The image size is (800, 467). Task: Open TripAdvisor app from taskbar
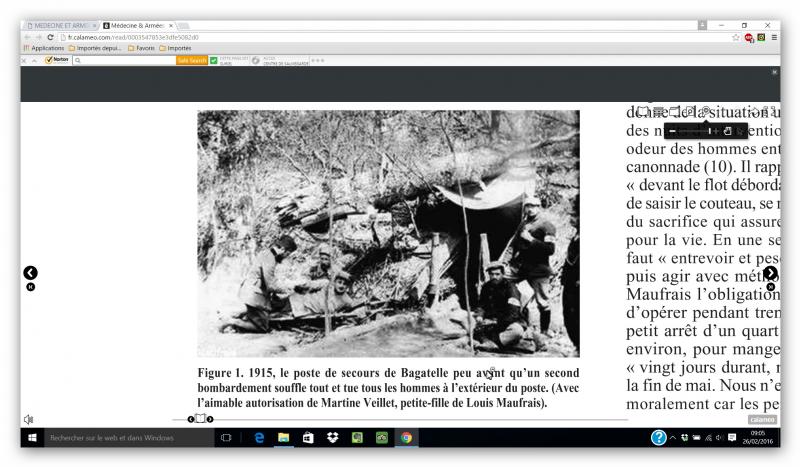coord(382,438)
